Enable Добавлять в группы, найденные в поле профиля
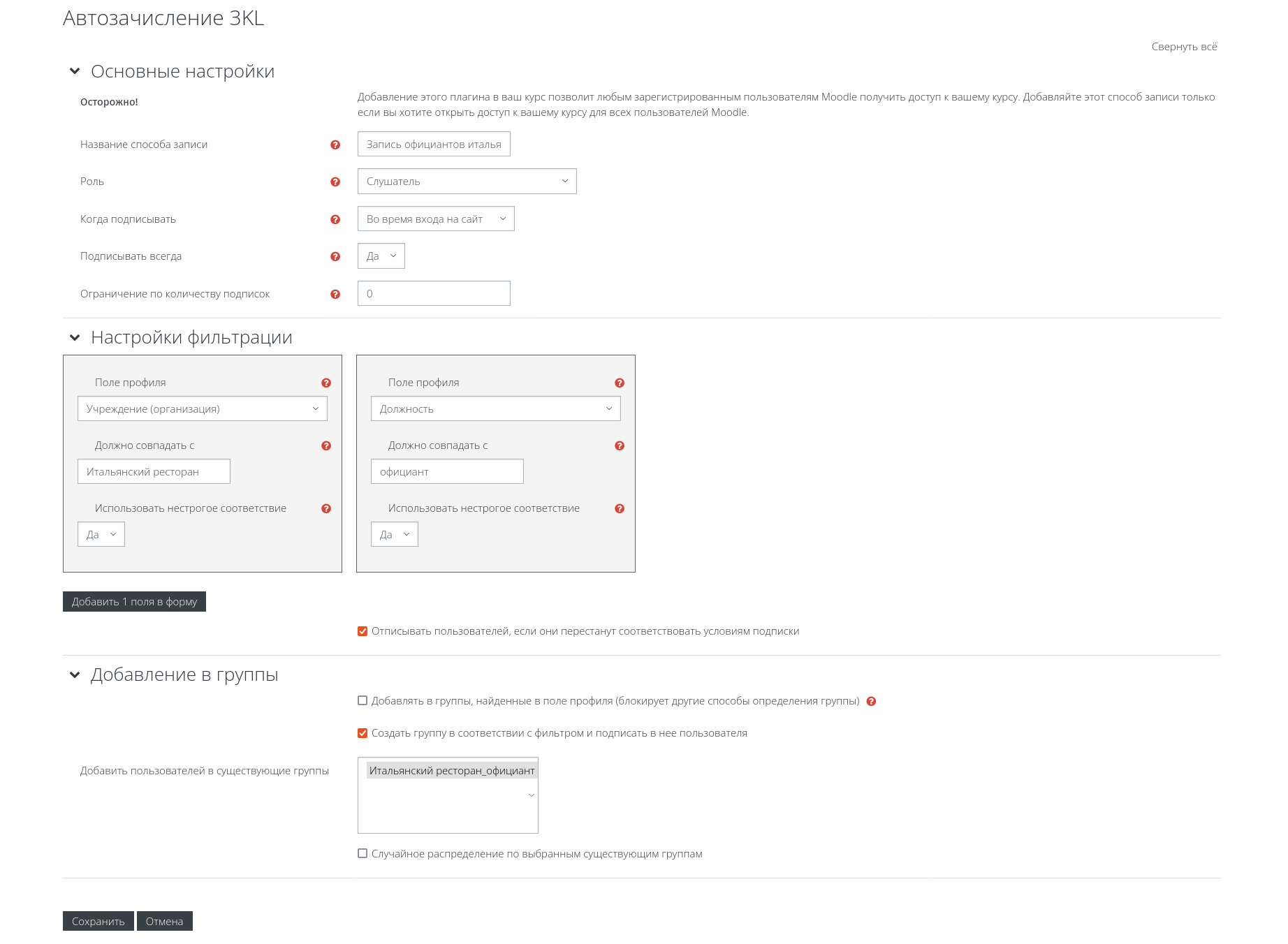 pos(363,700)
